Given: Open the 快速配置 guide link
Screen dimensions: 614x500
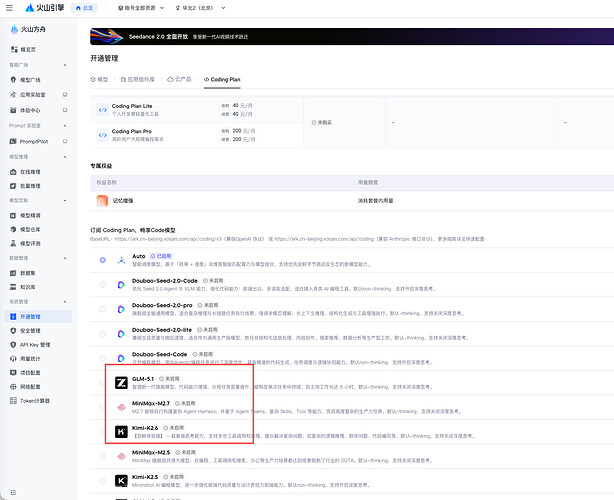Looking at the screenshot, I should pos(473,239).
